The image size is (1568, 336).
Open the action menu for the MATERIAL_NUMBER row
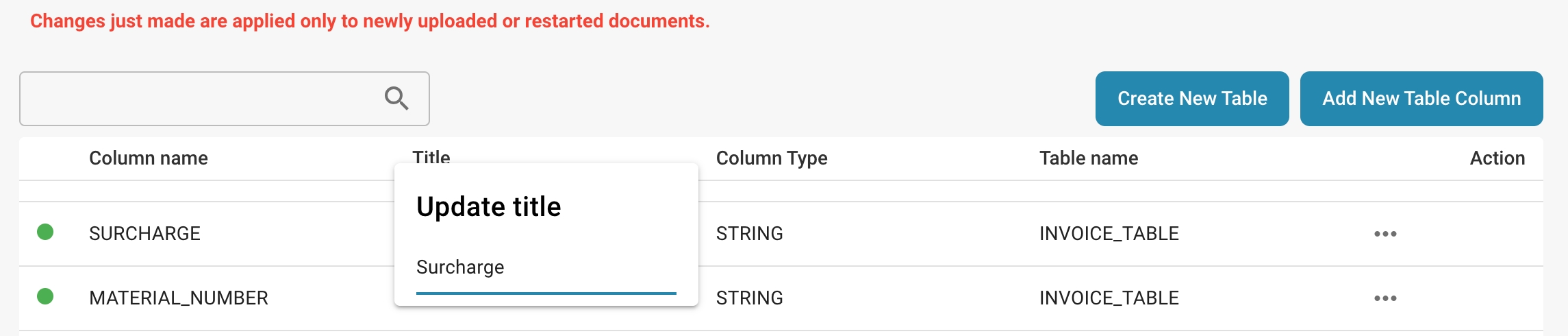tap(1385, 298)
